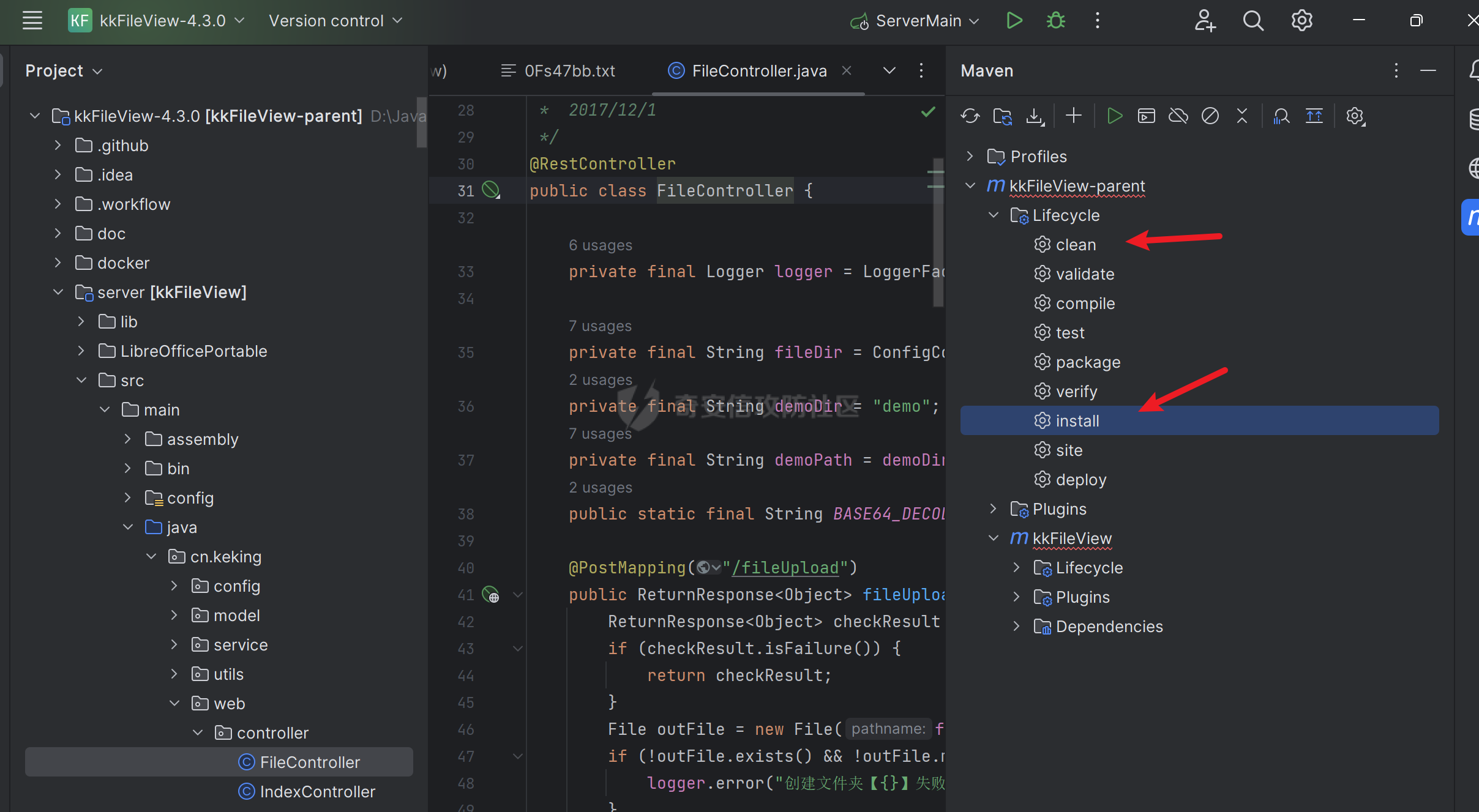Open IDE settings gear in title bar
Screen dimensions: 1479x812
pyautogui.click(x=1302, y=21)
